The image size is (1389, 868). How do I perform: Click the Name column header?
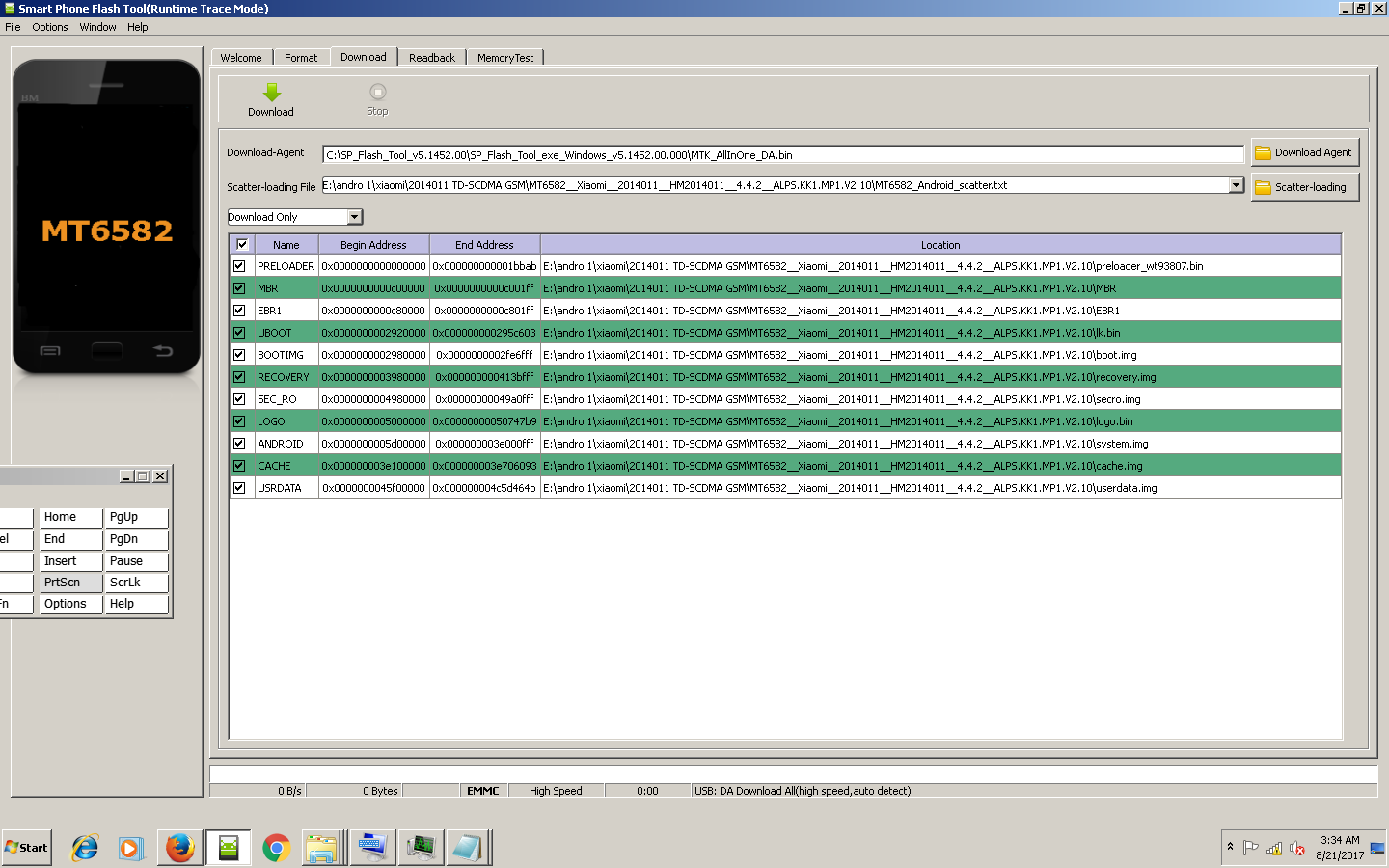286,245
